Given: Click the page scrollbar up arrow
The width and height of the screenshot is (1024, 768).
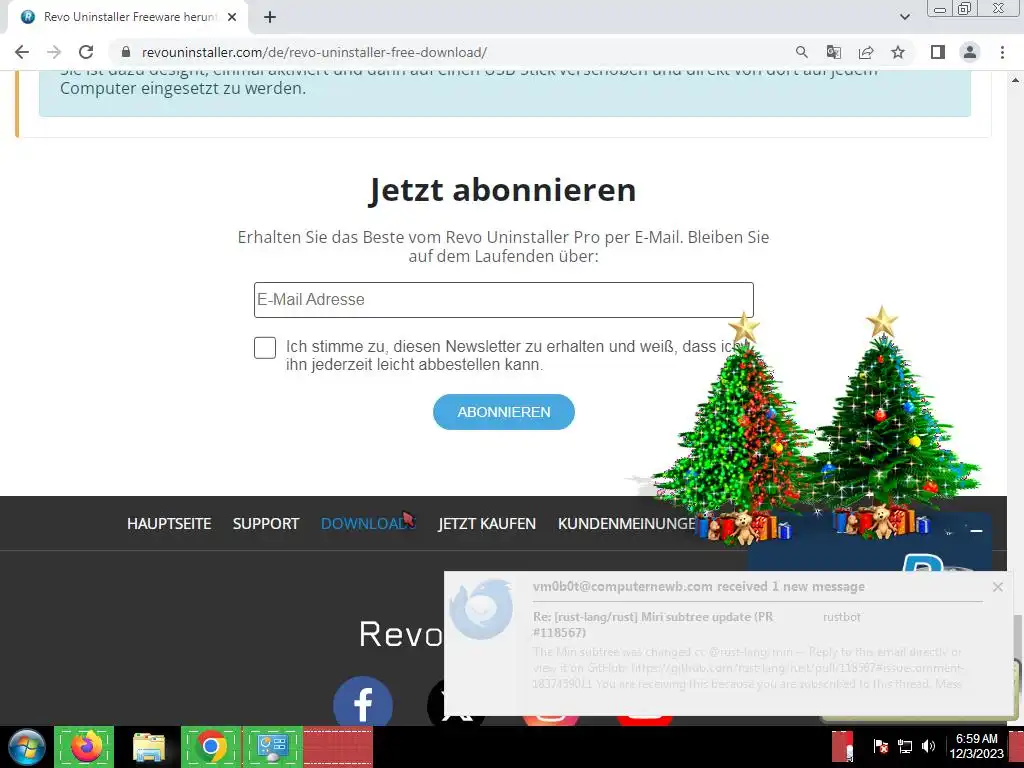Looking at the screenshot, I should pos(1016,80).
